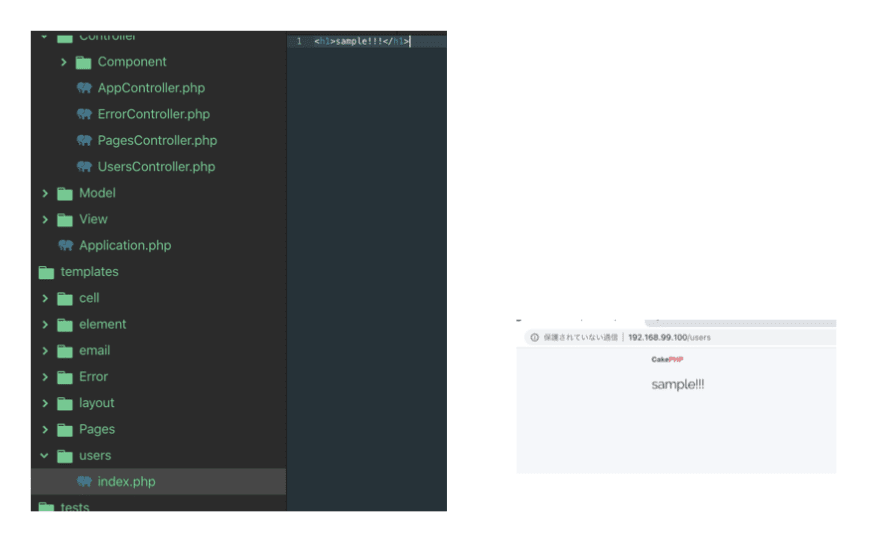Screen dimensions: 880x556
Task: Click the Application.php elephant file icon
Action: 66,245
